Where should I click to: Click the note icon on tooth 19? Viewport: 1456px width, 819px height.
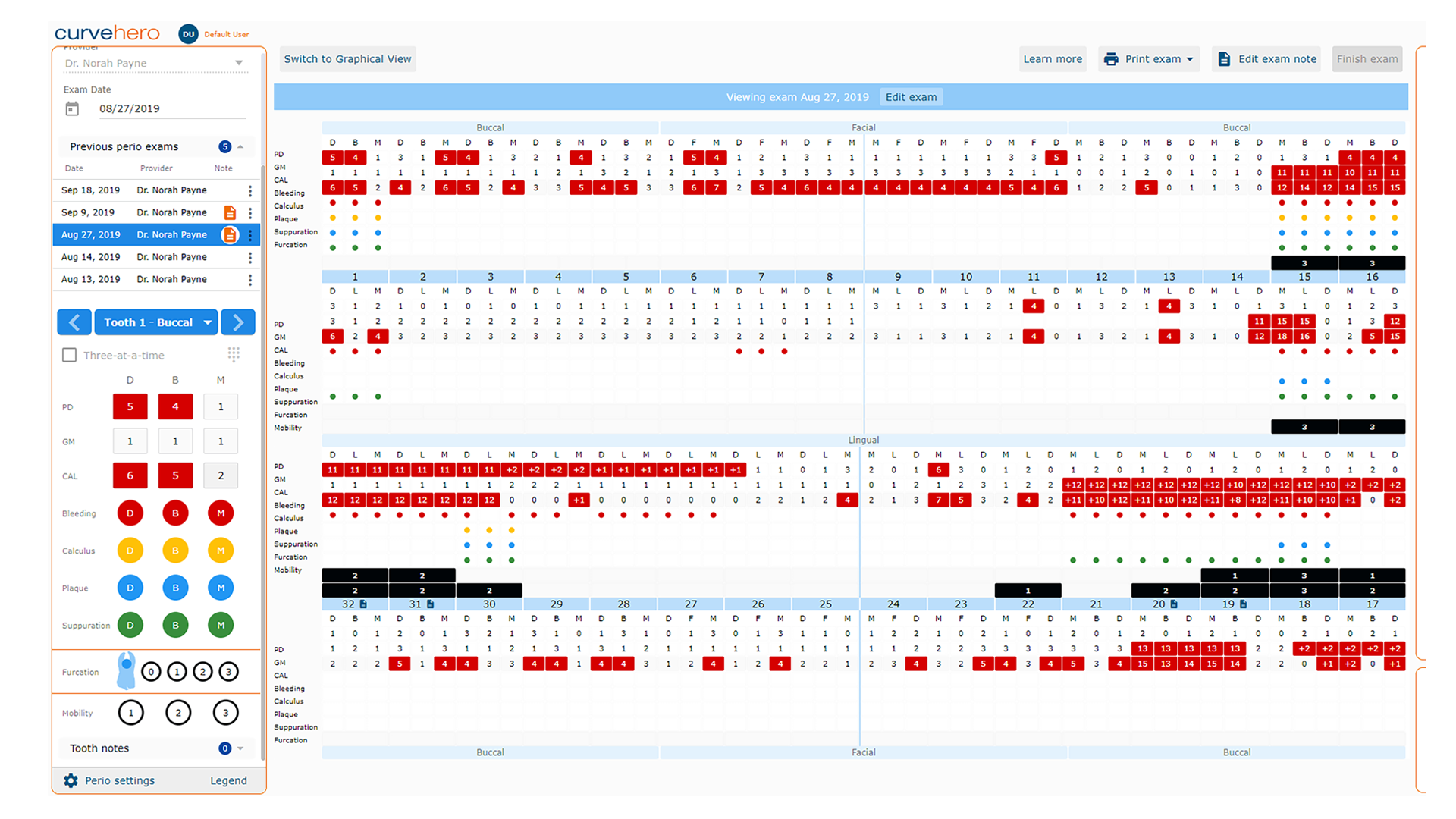[1243, 604]
